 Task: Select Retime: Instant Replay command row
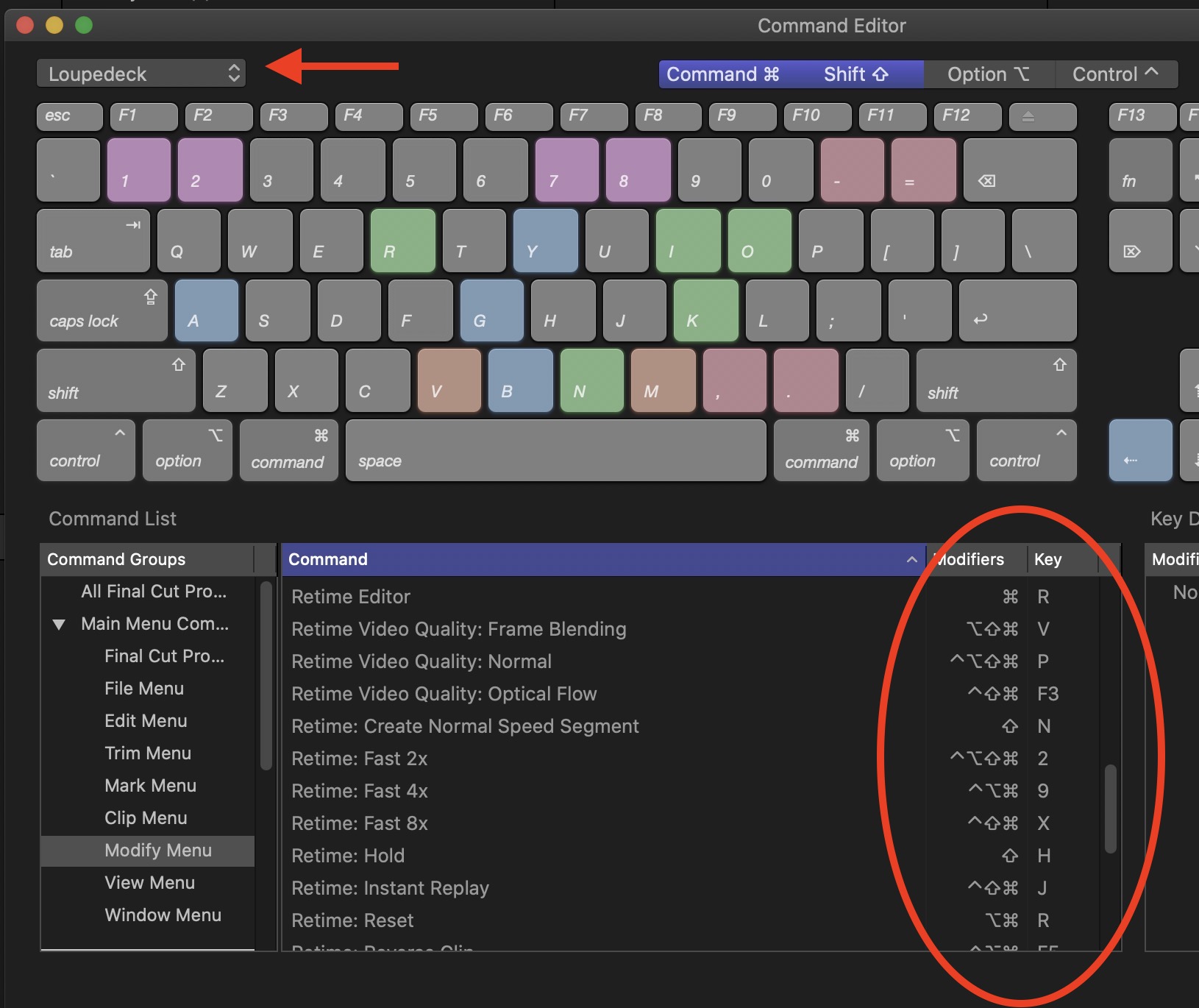pyautogui.click(x=691, y=888)
